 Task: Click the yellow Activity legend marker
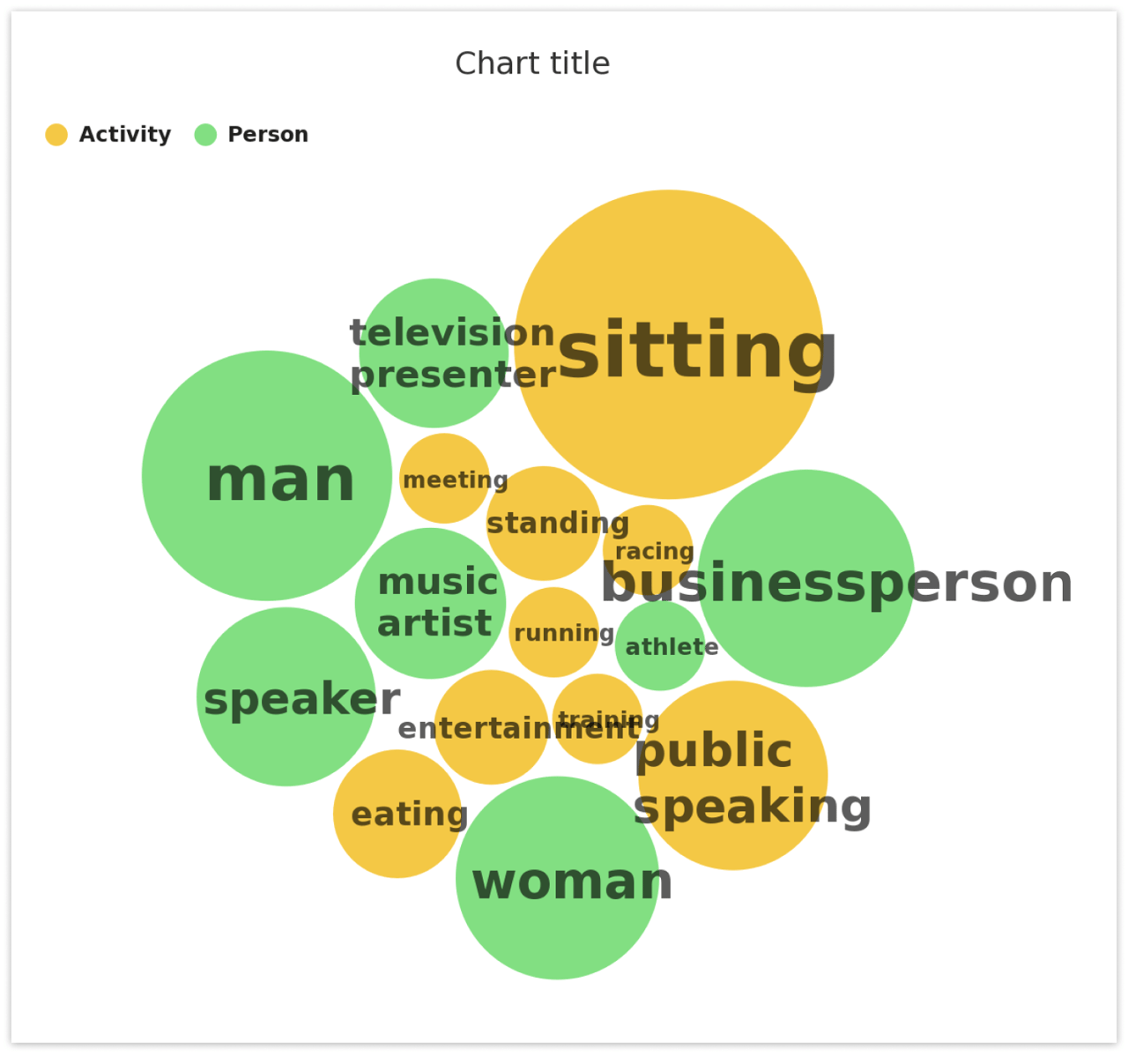56,135
